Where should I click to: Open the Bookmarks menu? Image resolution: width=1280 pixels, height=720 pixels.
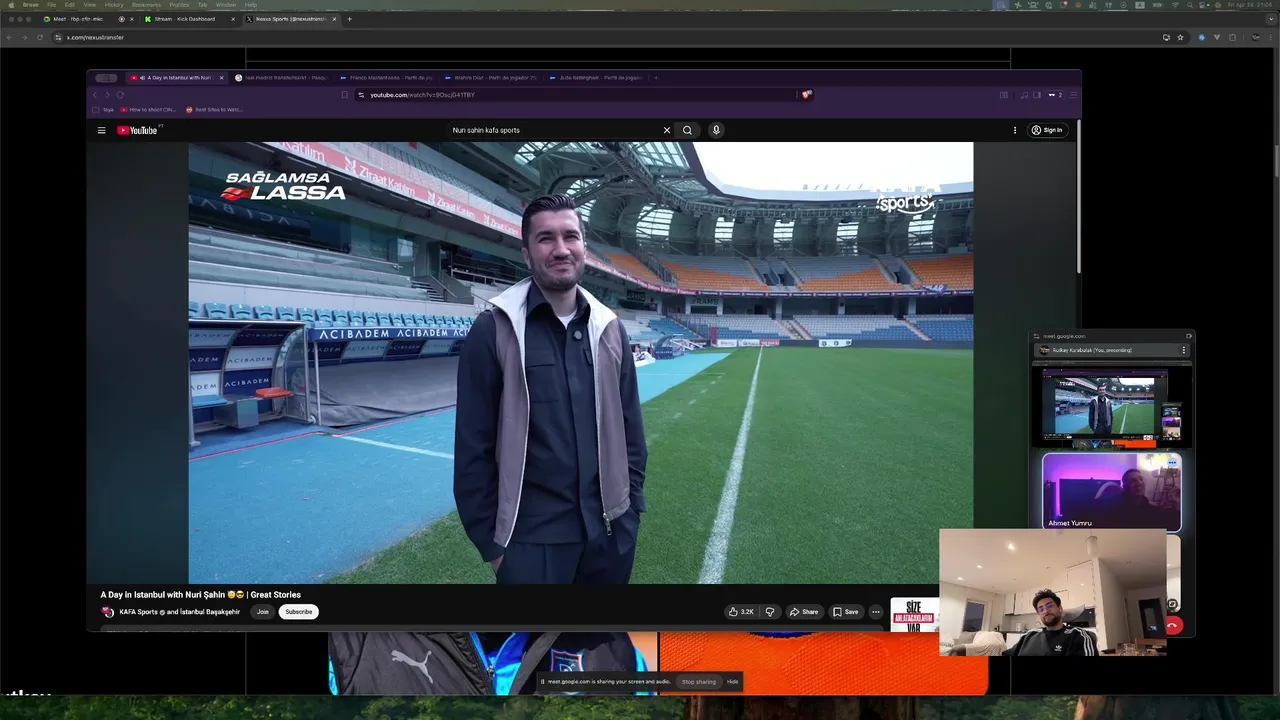(x=146, y=4)
